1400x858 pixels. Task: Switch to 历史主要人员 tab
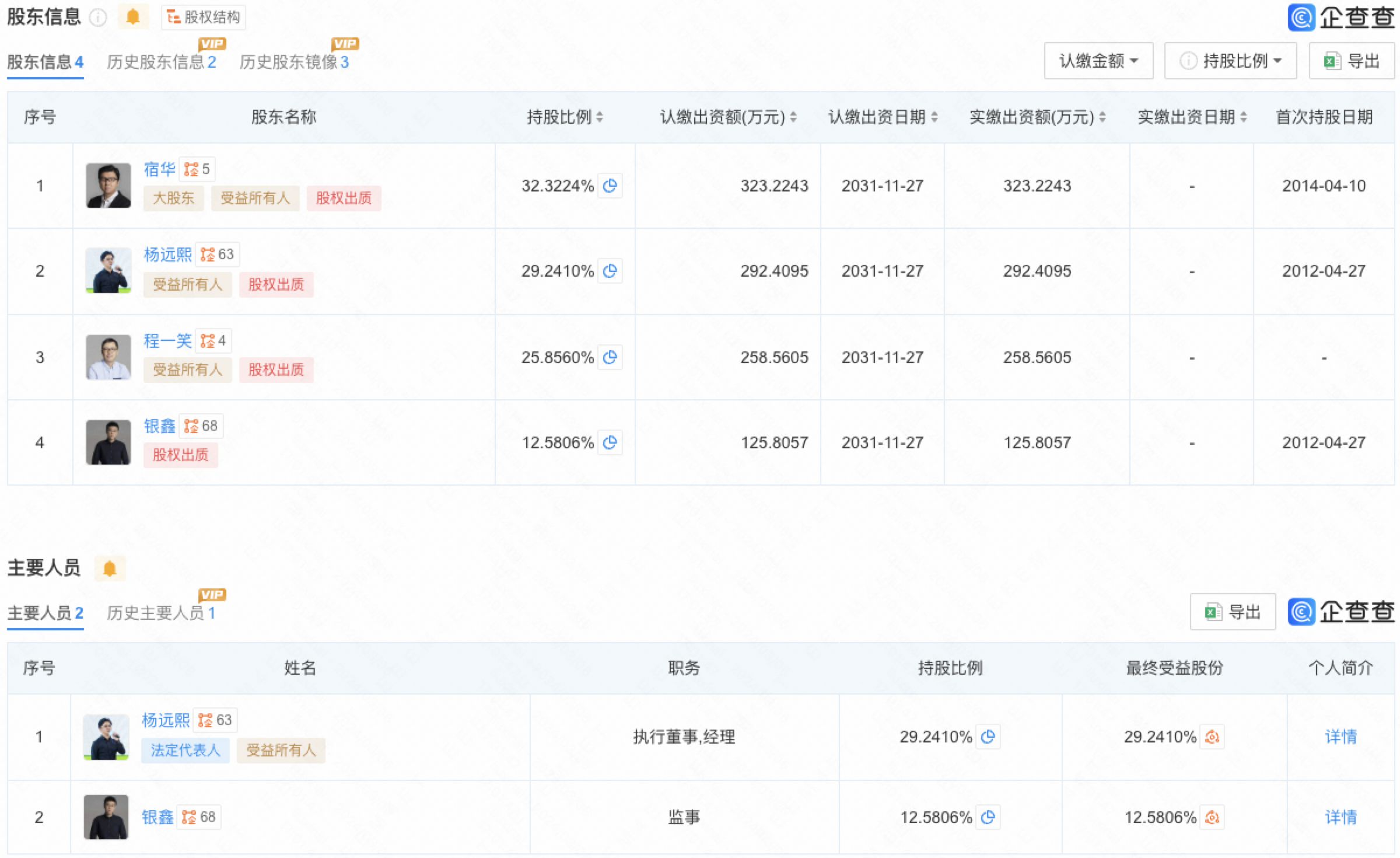click(x=162, y=613)
